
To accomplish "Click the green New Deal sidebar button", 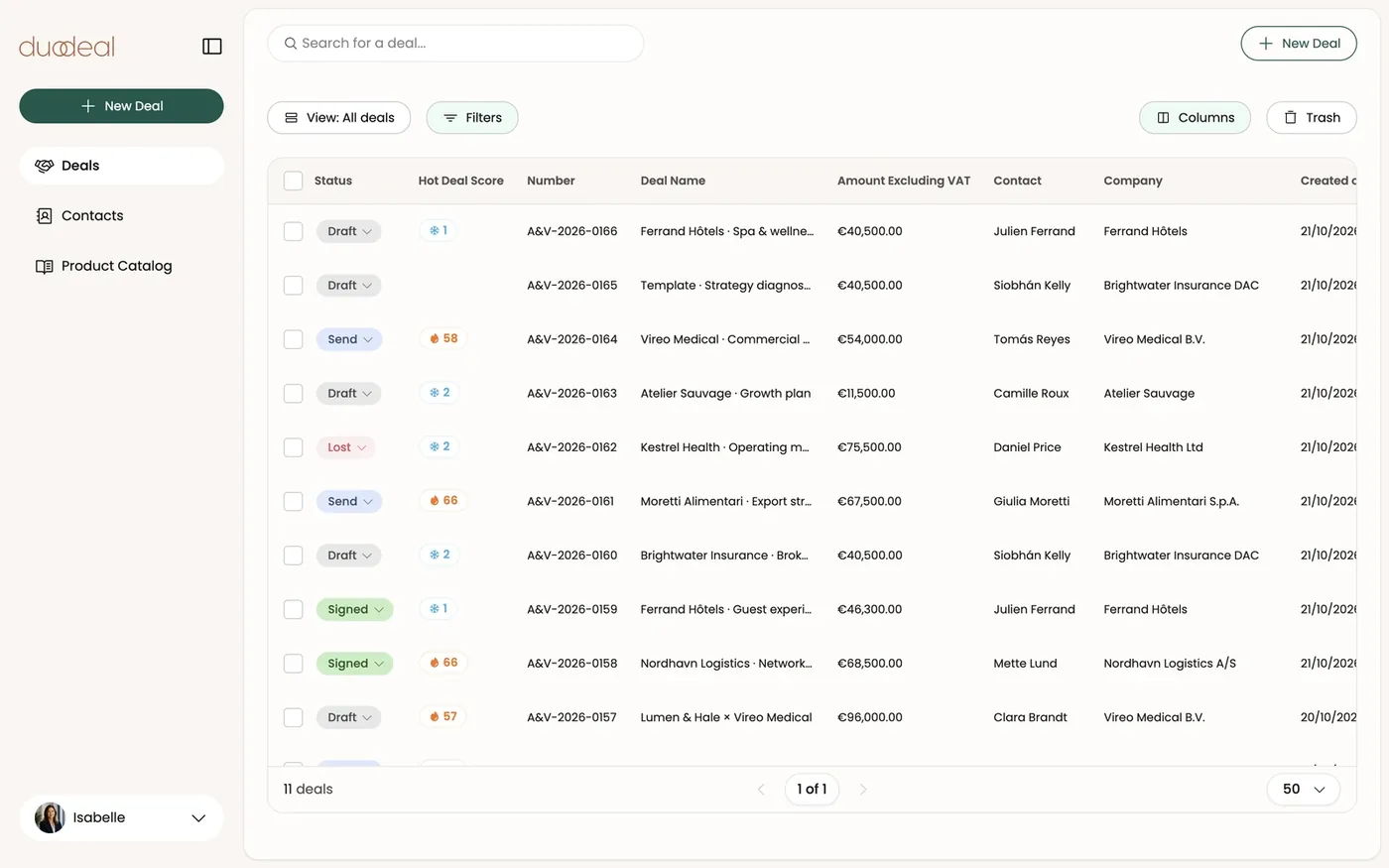I will coord(121,106).
